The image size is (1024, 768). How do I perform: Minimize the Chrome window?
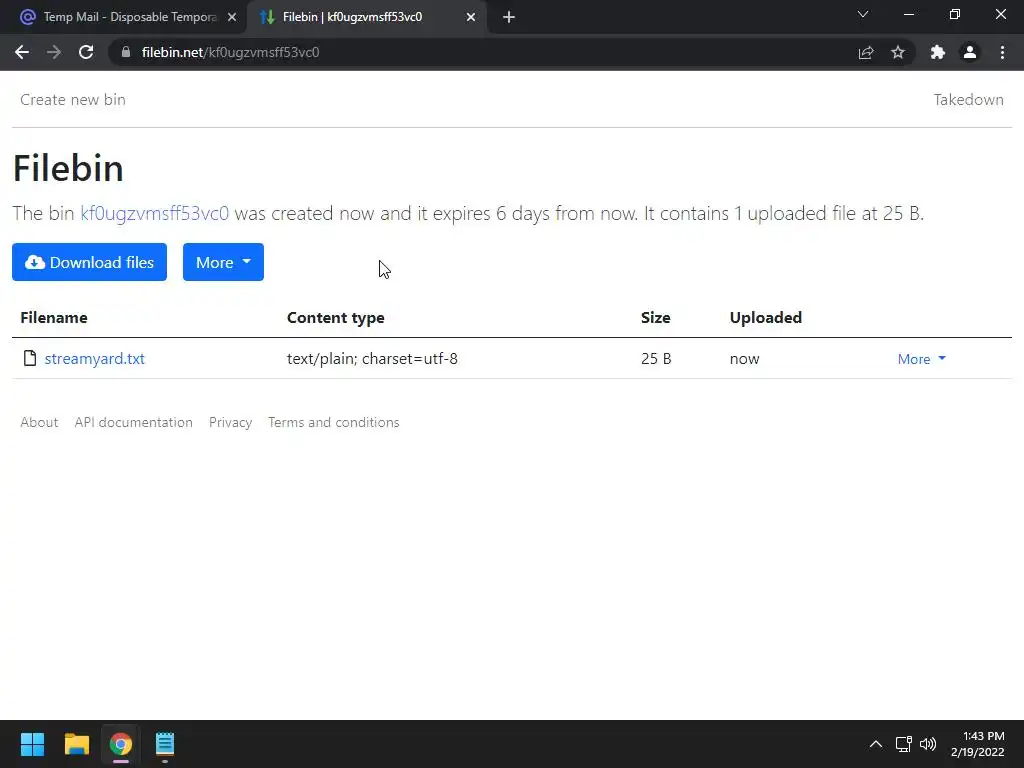click(908, 14)
